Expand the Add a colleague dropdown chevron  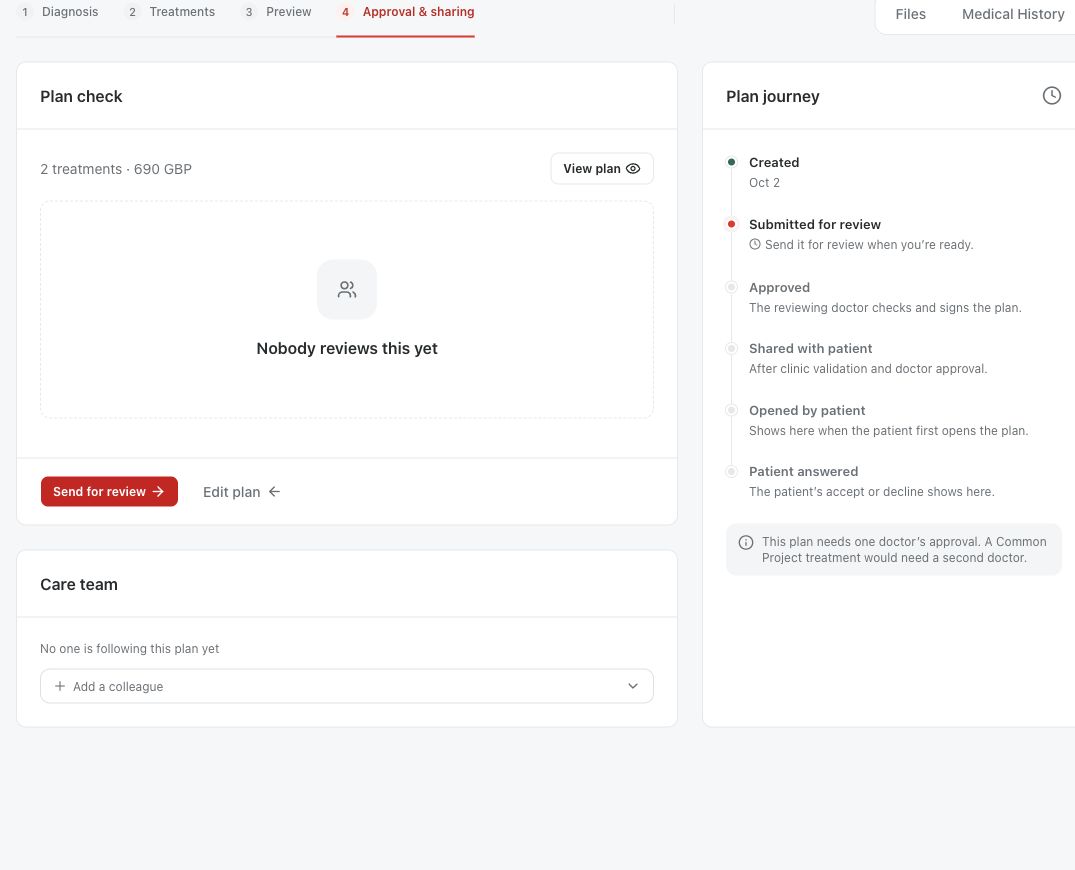pyautogui.click(x=633, y=686)
